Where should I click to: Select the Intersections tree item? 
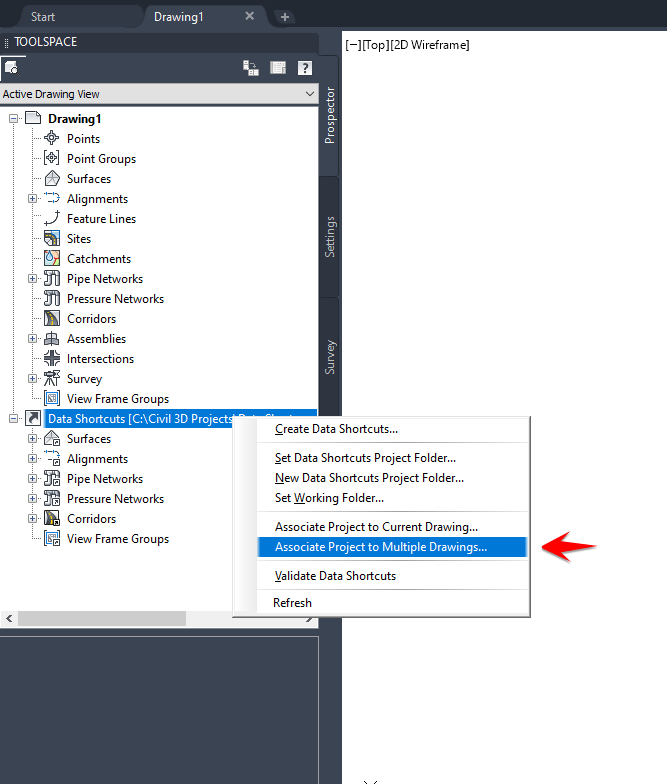click(100, 358)
